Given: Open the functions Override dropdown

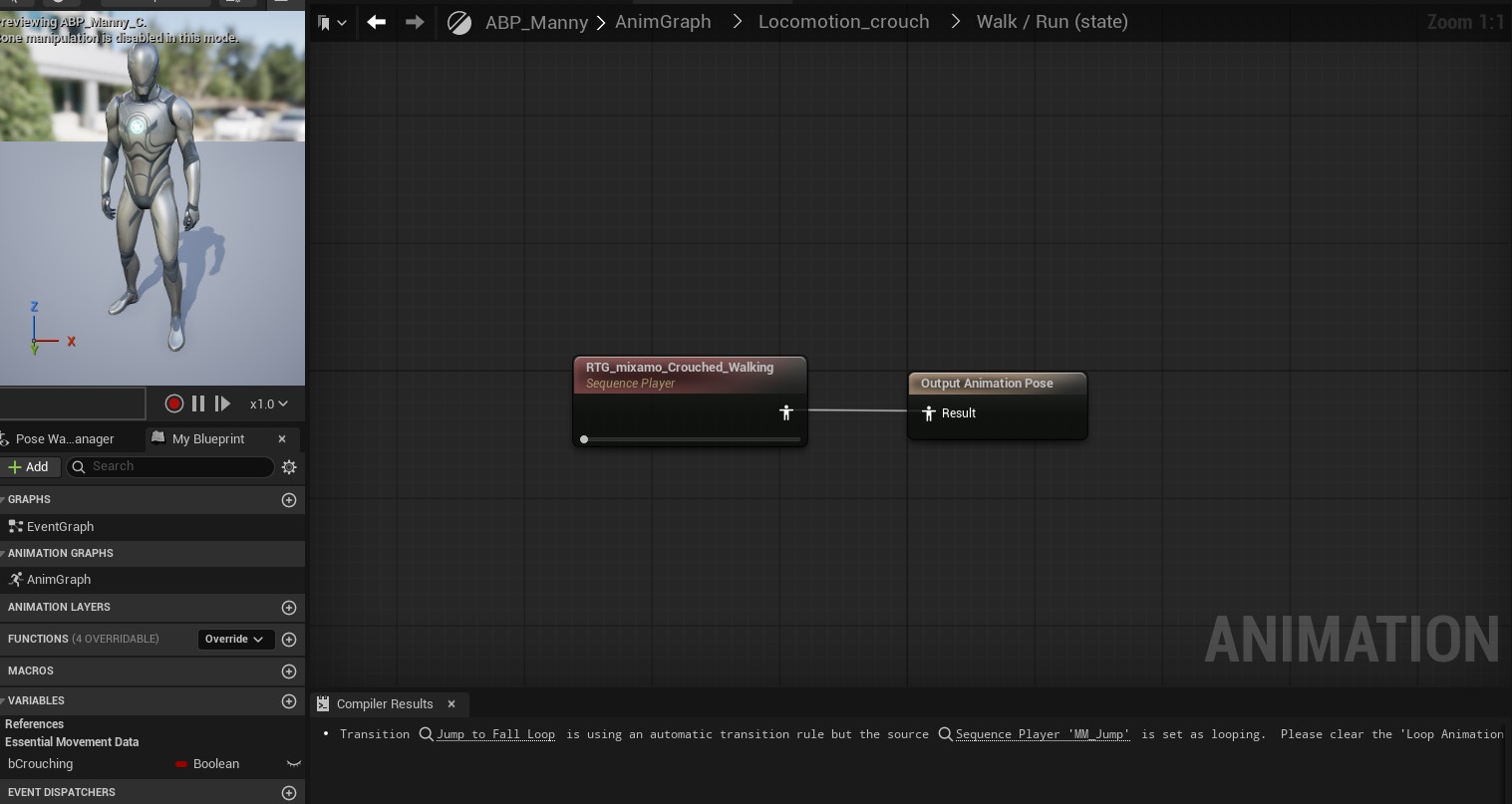Looking at the screenshot, I should (235, 639).
